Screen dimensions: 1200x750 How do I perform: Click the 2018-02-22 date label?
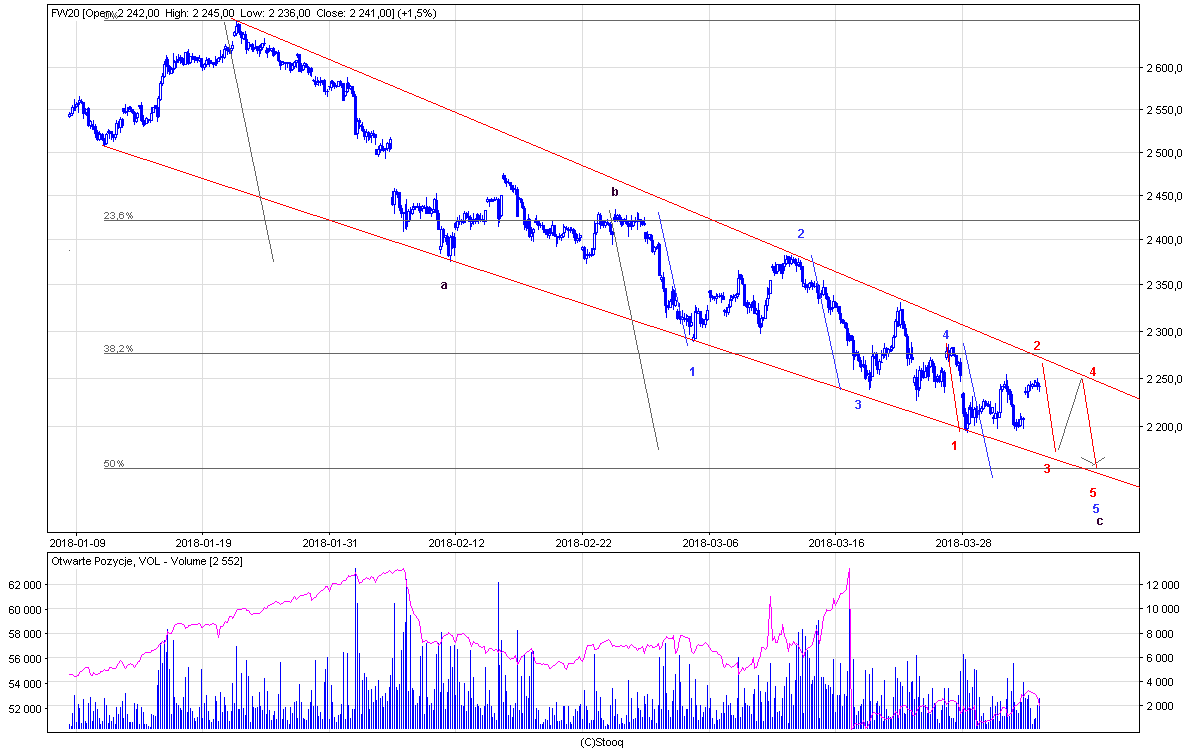click(582, 542)
